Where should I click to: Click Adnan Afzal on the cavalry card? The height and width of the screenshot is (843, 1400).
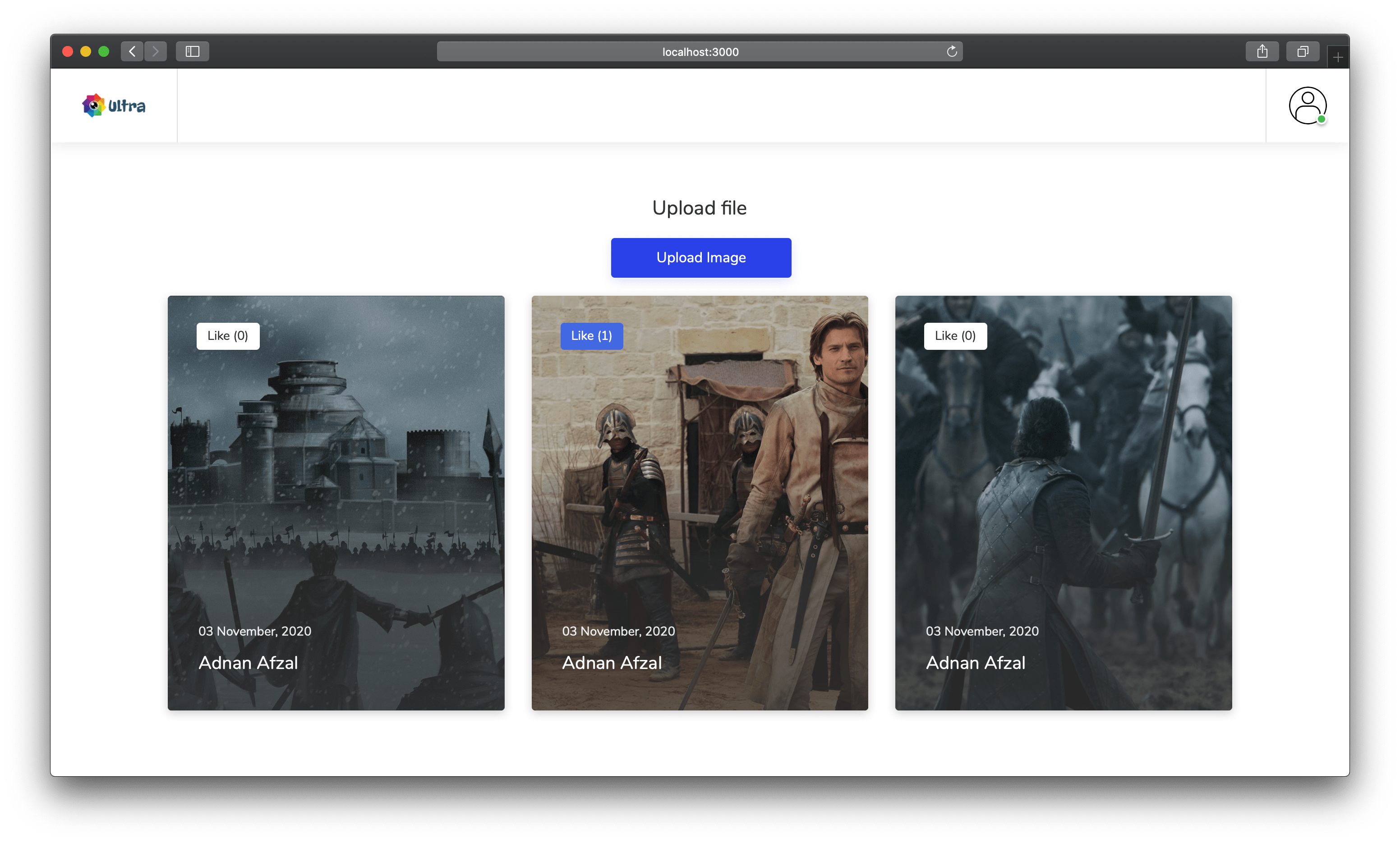pos(976,662)
